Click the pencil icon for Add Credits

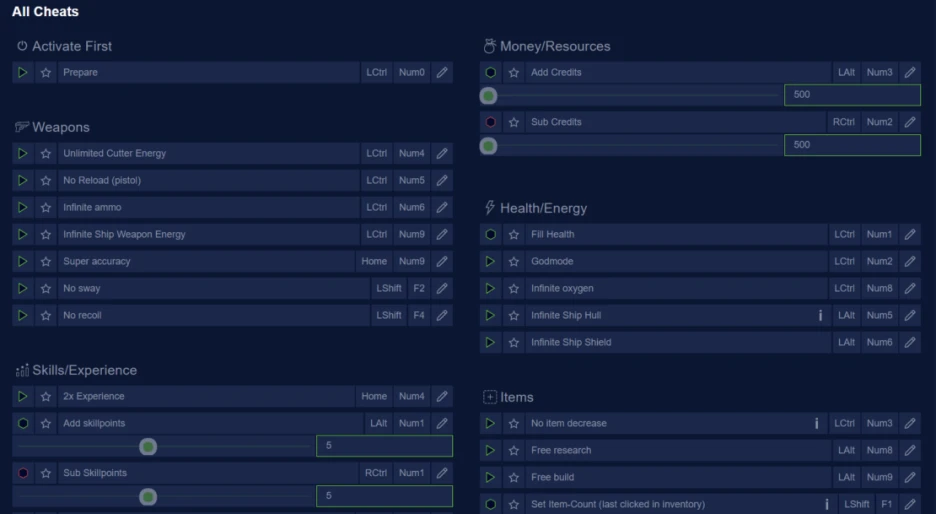coord(910,72)
